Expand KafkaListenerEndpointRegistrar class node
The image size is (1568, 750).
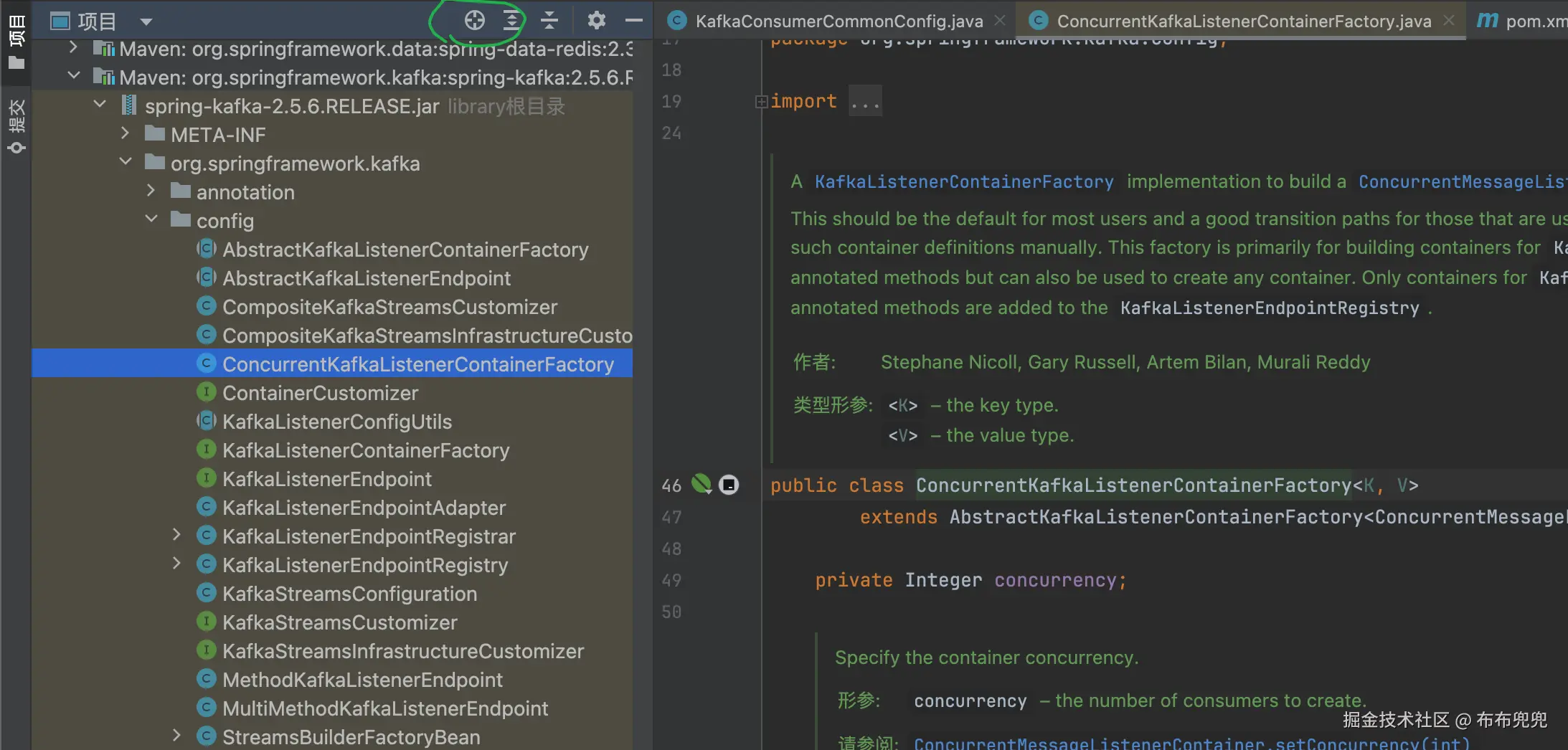tap(176, 535)
